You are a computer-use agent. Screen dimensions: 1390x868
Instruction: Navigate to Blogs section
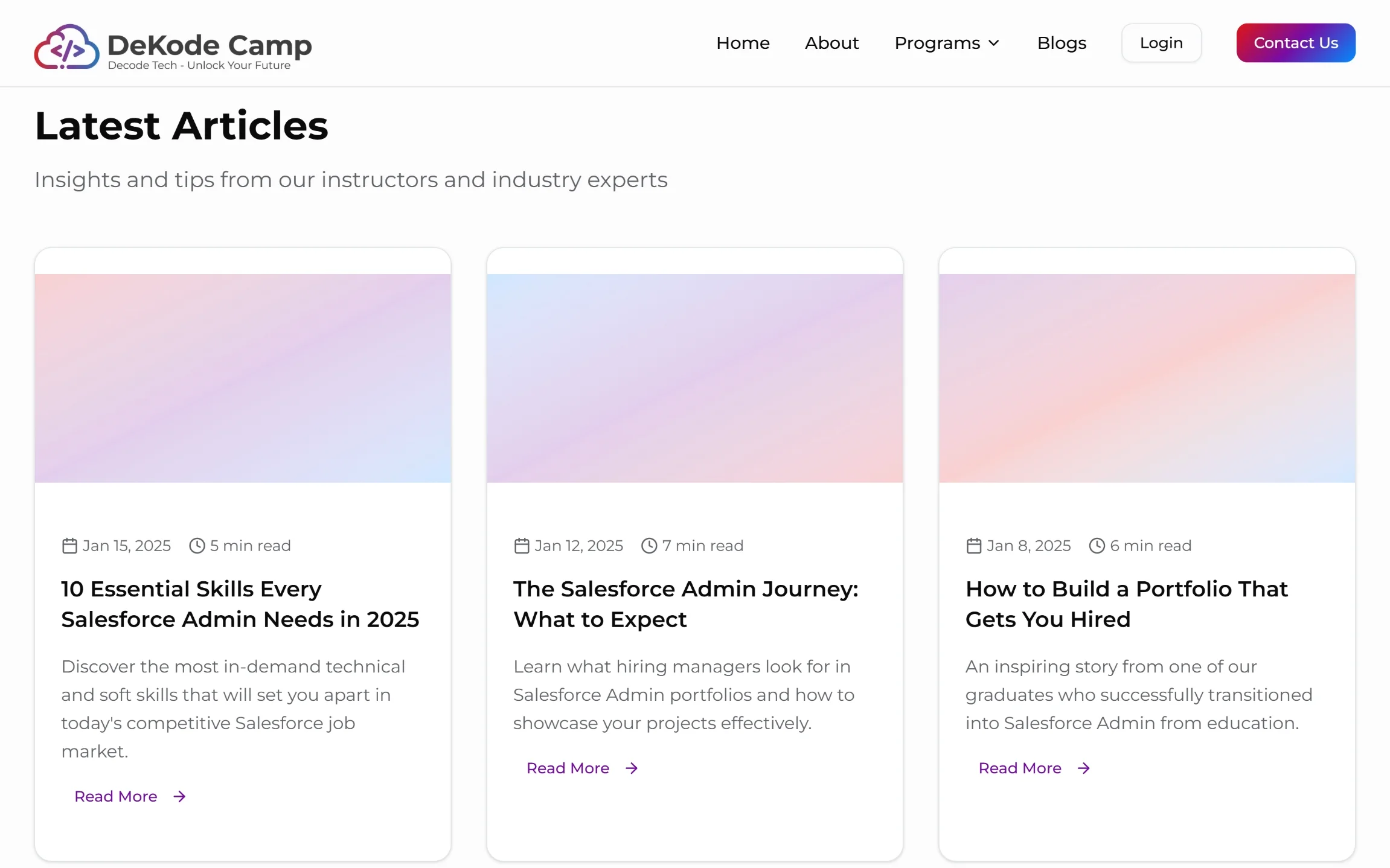tap(1062, 43)
